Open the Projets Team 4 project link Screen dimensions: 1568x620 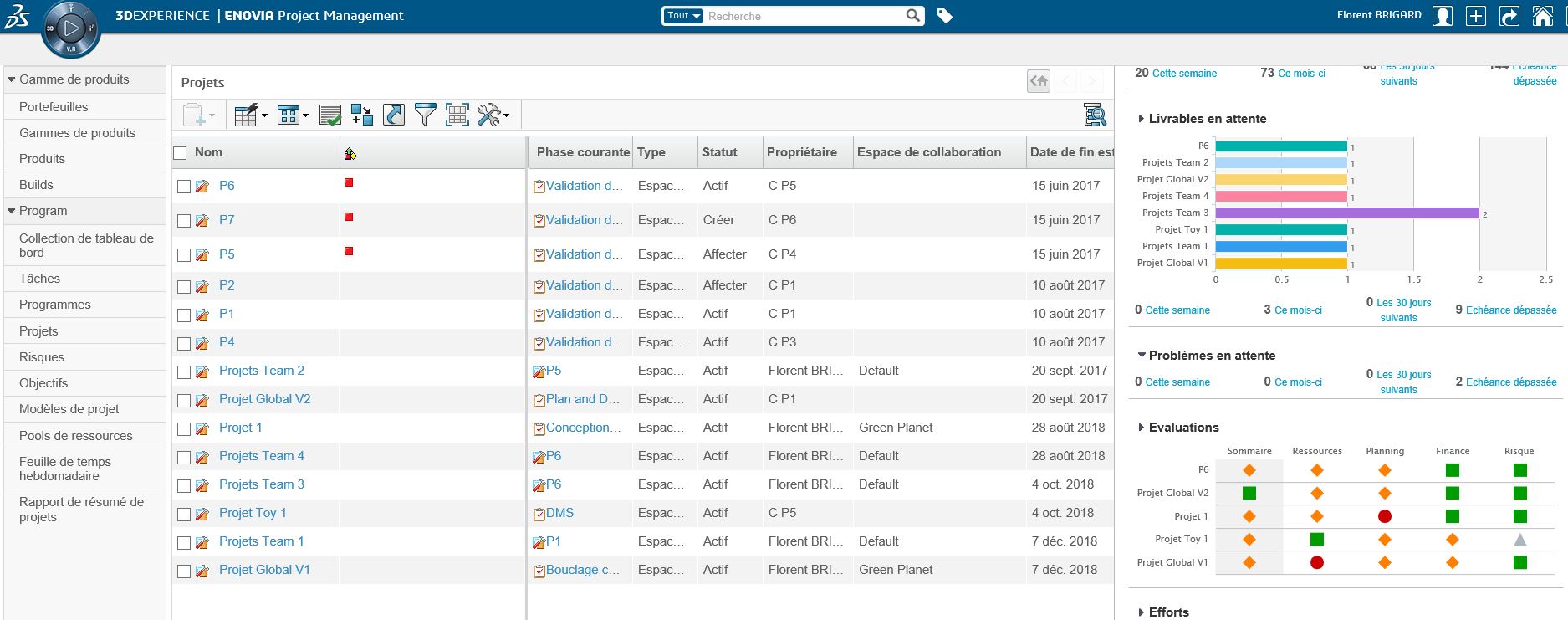click(262, 456)
